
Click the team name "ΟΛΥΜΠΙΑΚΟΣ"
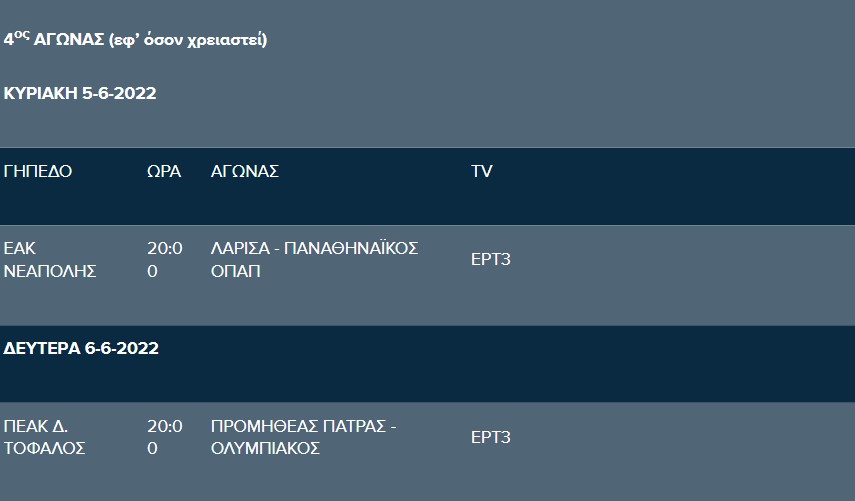click(x=265, y=448)
